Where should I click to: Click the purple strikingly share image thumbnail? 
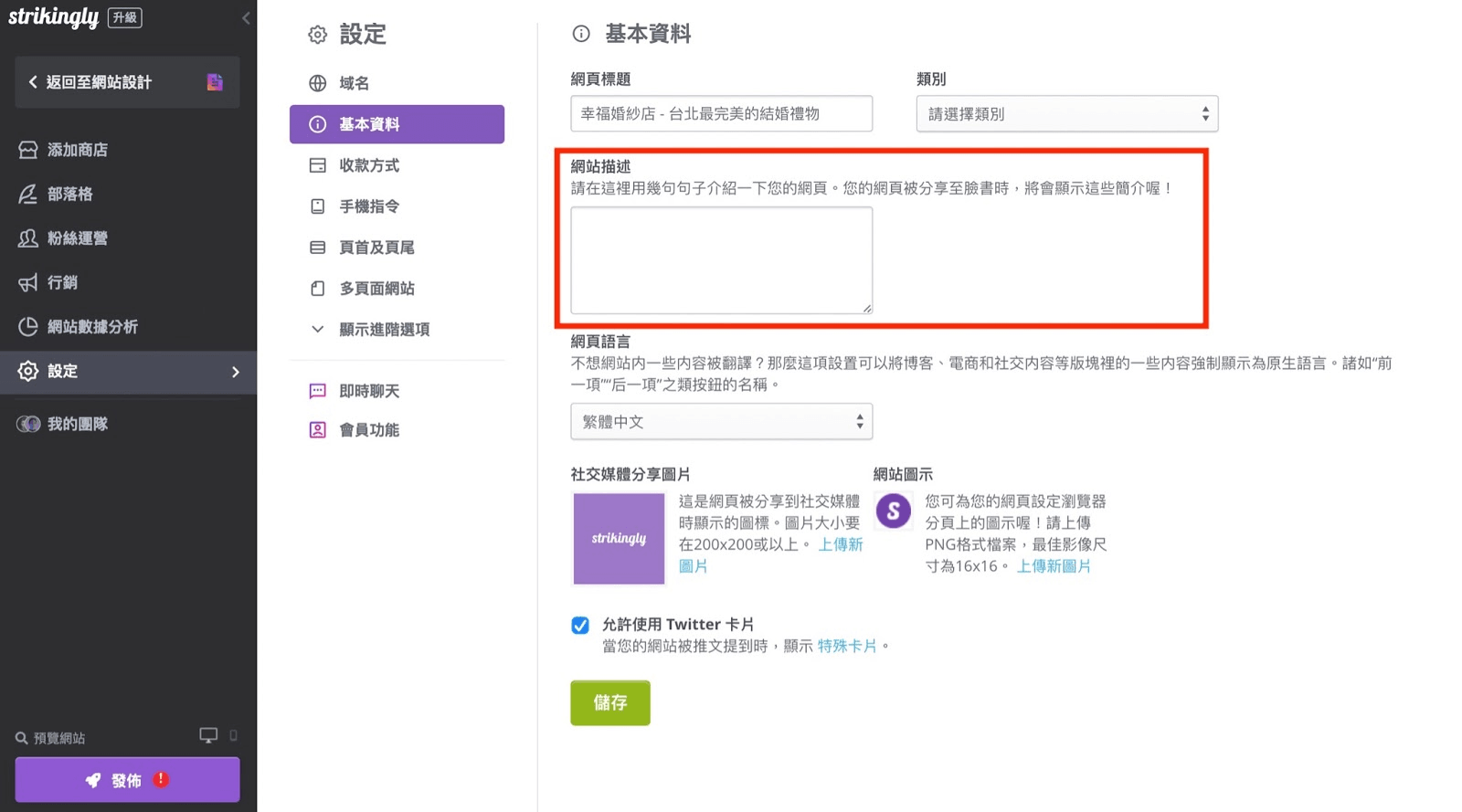click(x=619, y=538)
